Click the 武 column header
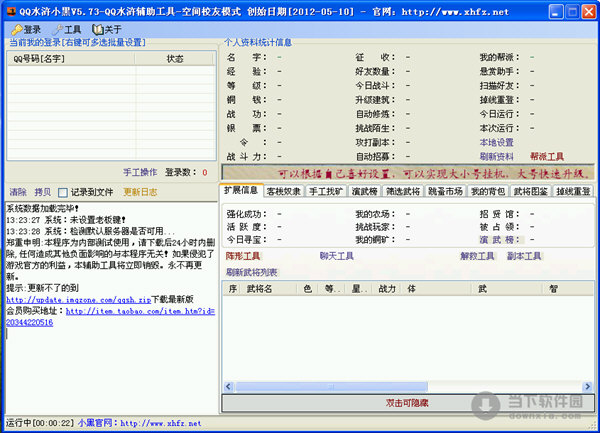600x433 pixels. tap(506, 289)
